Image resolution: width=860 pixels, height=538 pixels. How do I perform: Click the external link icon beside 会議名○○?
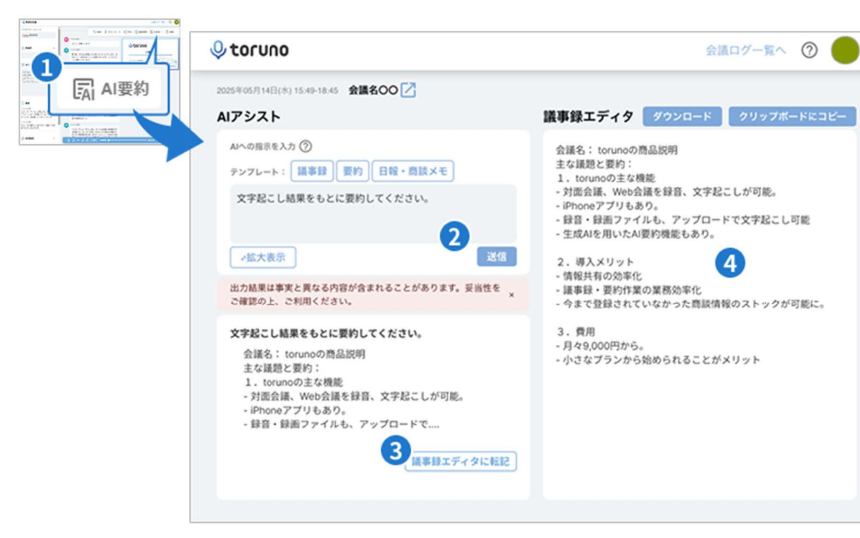coord(408,90)
